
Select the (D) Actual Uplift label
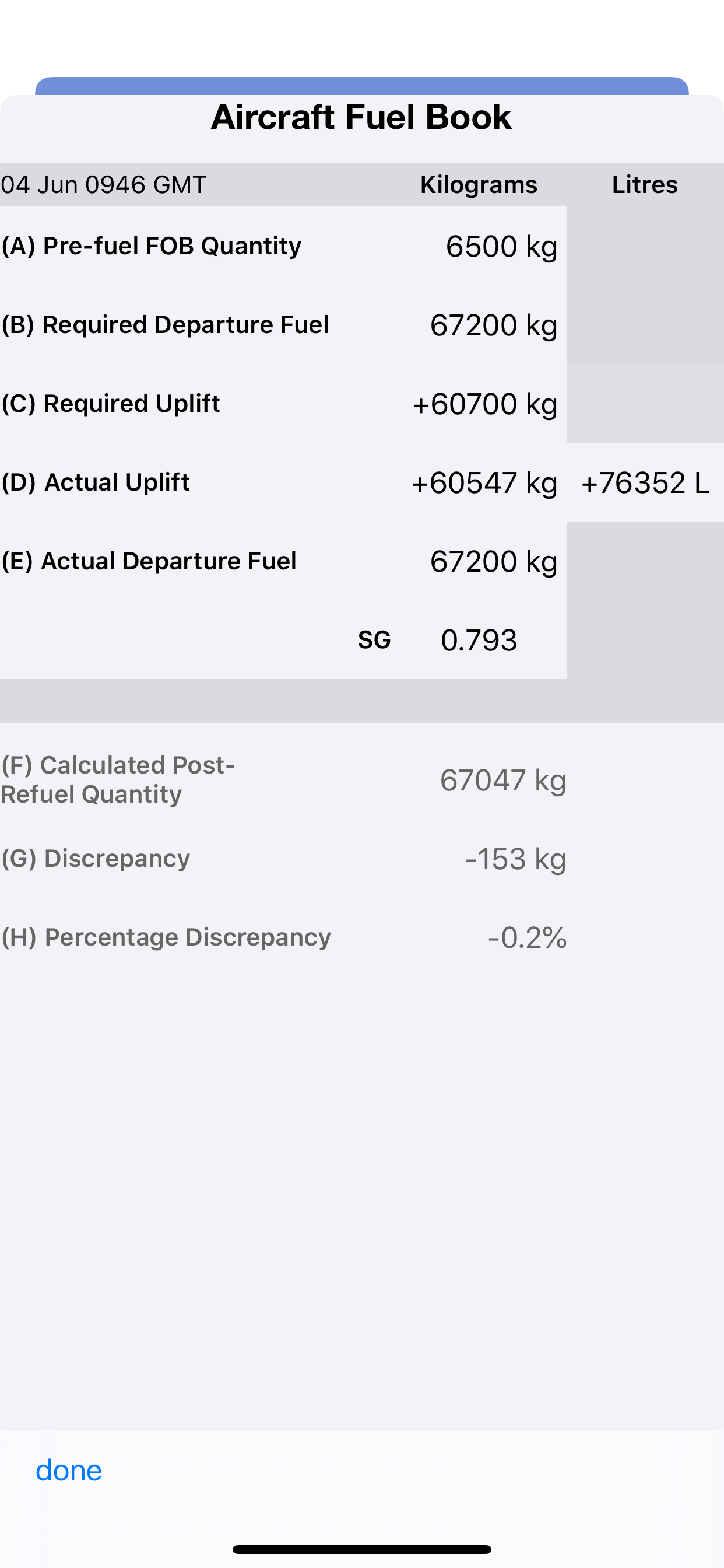pyautogui.click(x=96, y=482)
